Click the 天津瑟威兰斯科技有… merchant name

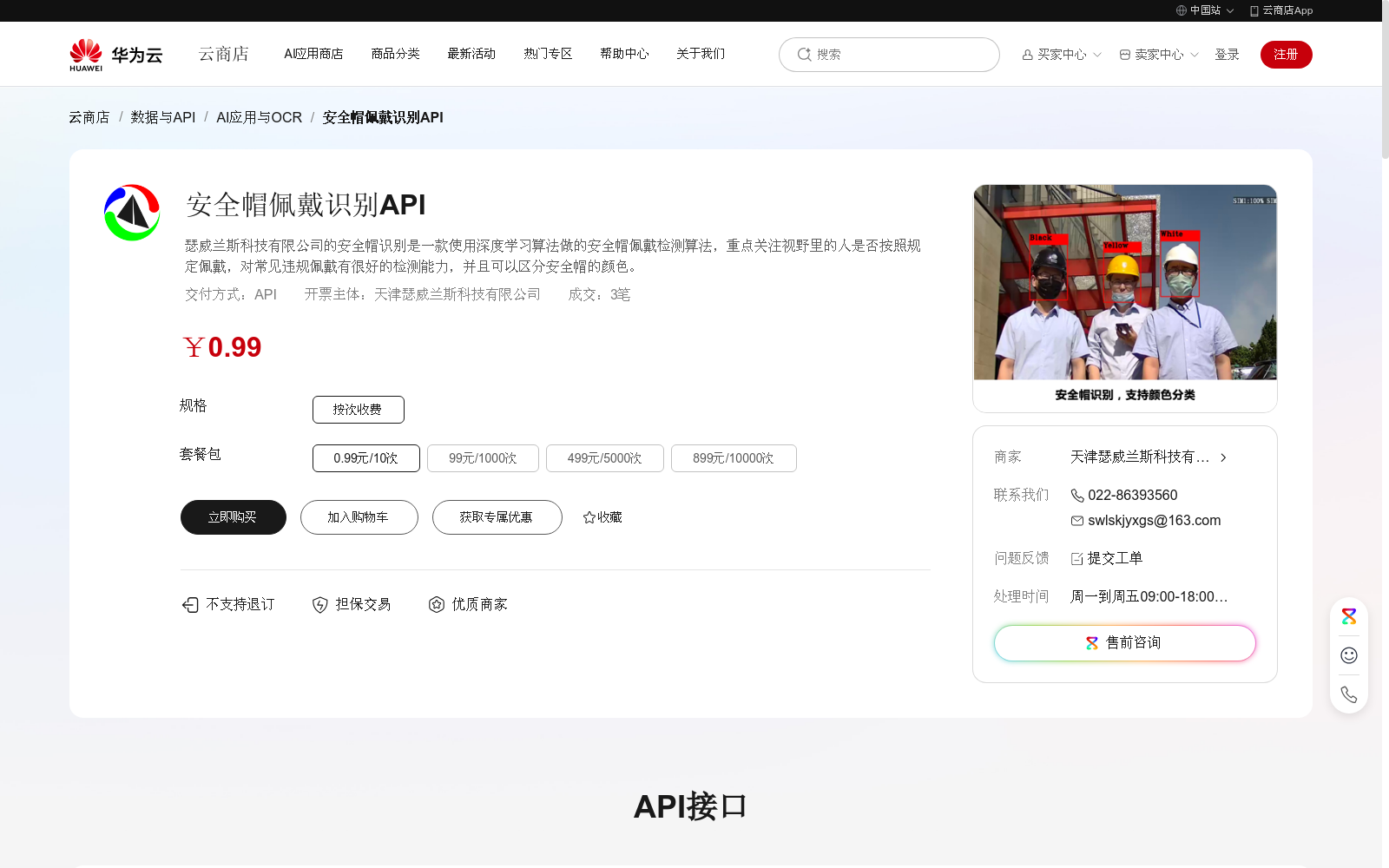click(1140, 457)
